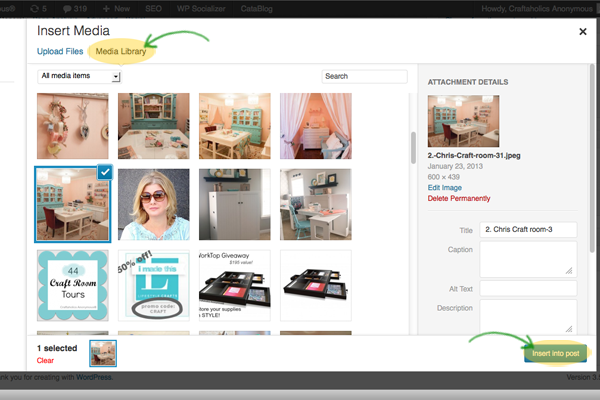Pick the pink curtain bedroom thumbnail
The image size is (600, 400).
tap(316, 126)
